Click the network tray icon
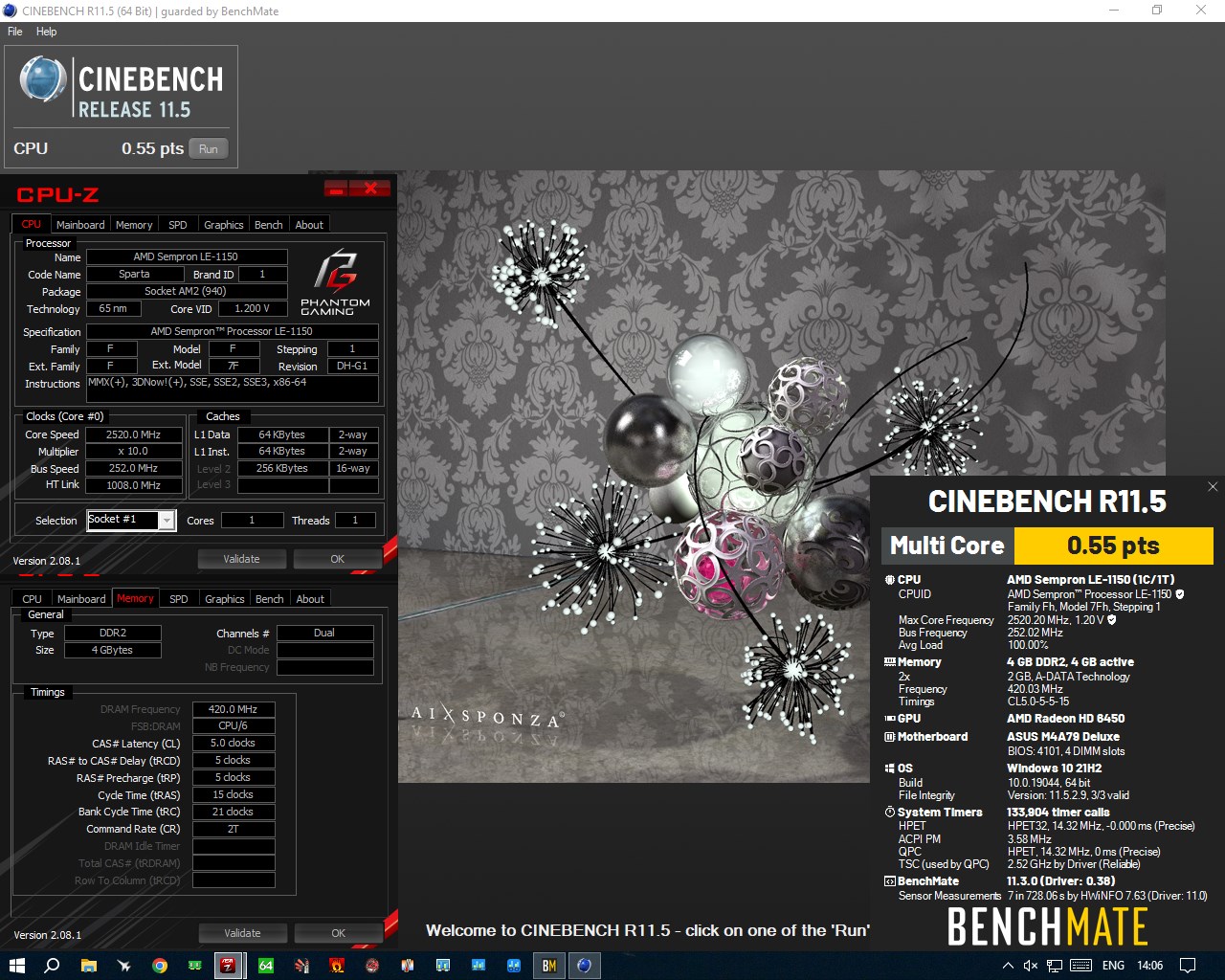 tap(1054, 966)
